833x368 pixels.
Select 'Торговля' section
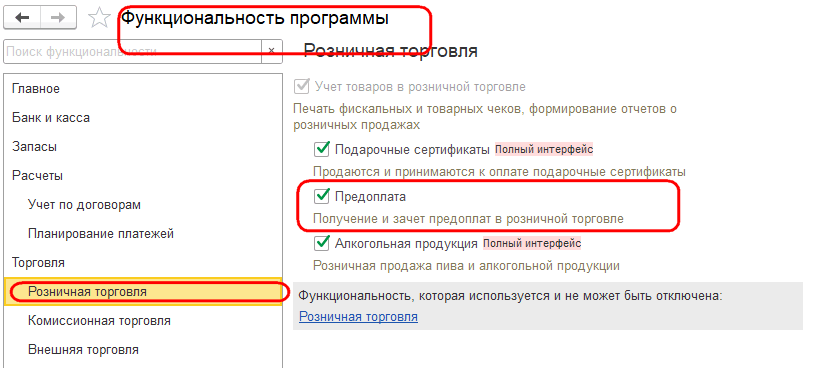point(142,262)
